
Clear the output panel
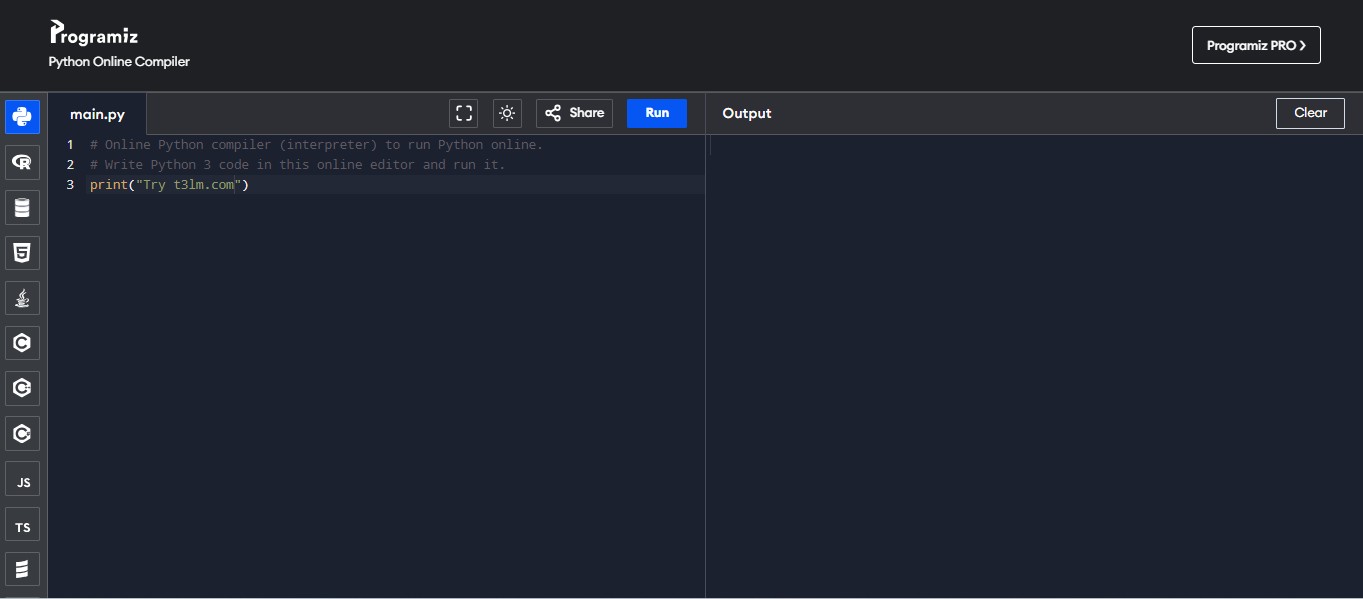click(x=1310, y=113)
